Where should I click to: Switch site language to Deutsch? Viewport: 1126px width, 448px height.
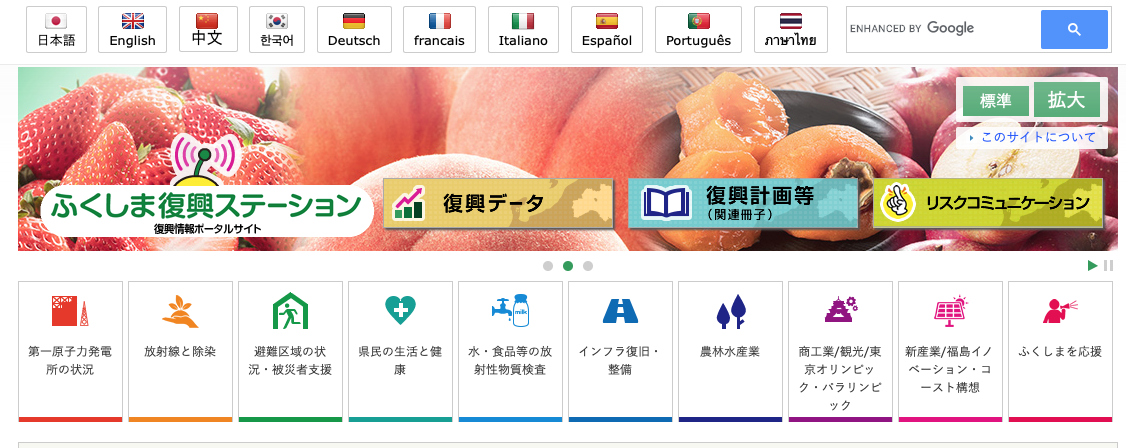tap(354, 29)
